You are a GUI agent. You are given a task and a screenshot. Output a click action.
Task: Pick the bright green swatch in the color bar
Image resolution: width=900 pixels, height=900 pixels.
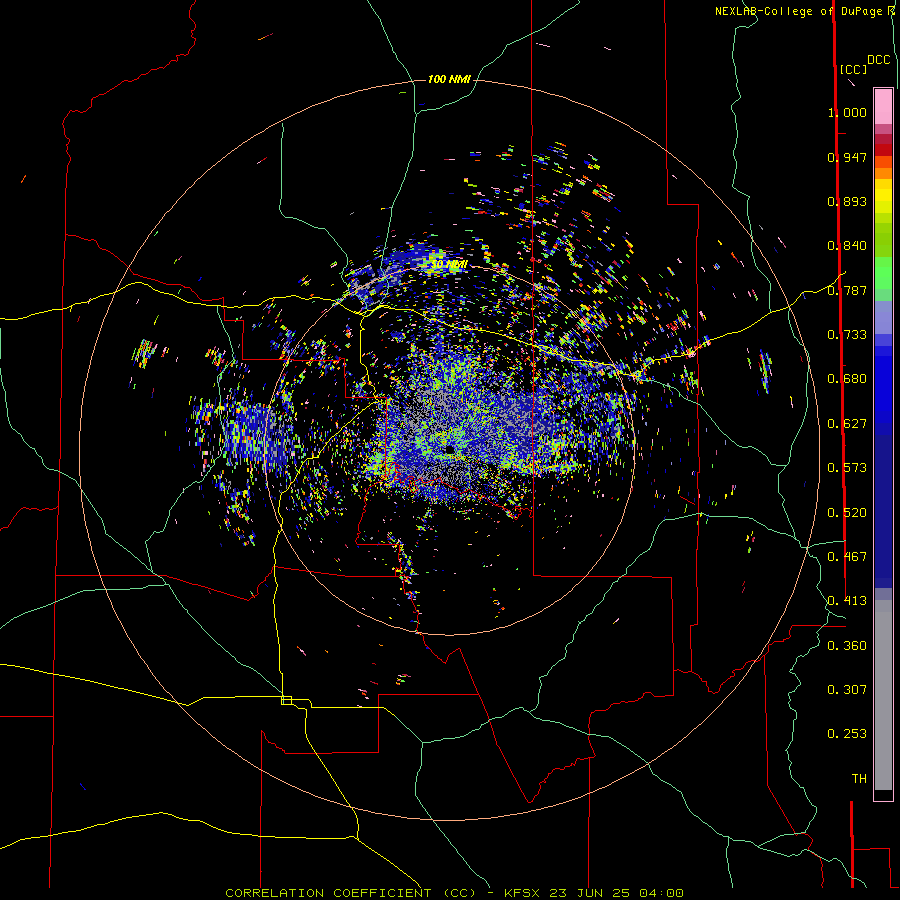point(883,272)
